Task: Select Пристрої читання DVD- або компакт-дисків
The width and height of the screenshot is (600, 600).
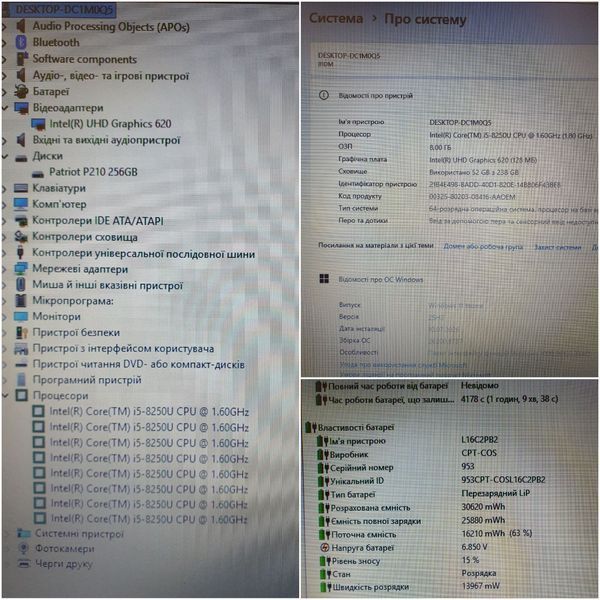Action: pyautogui.click(x=139, y=364)
